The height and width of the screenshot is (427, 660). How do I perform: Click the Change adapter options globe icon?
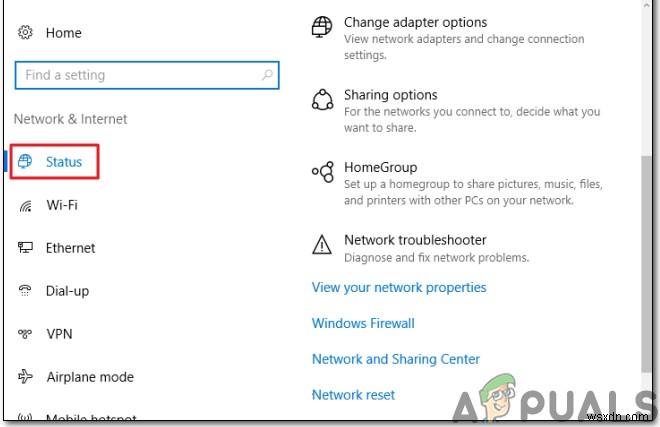322,25
